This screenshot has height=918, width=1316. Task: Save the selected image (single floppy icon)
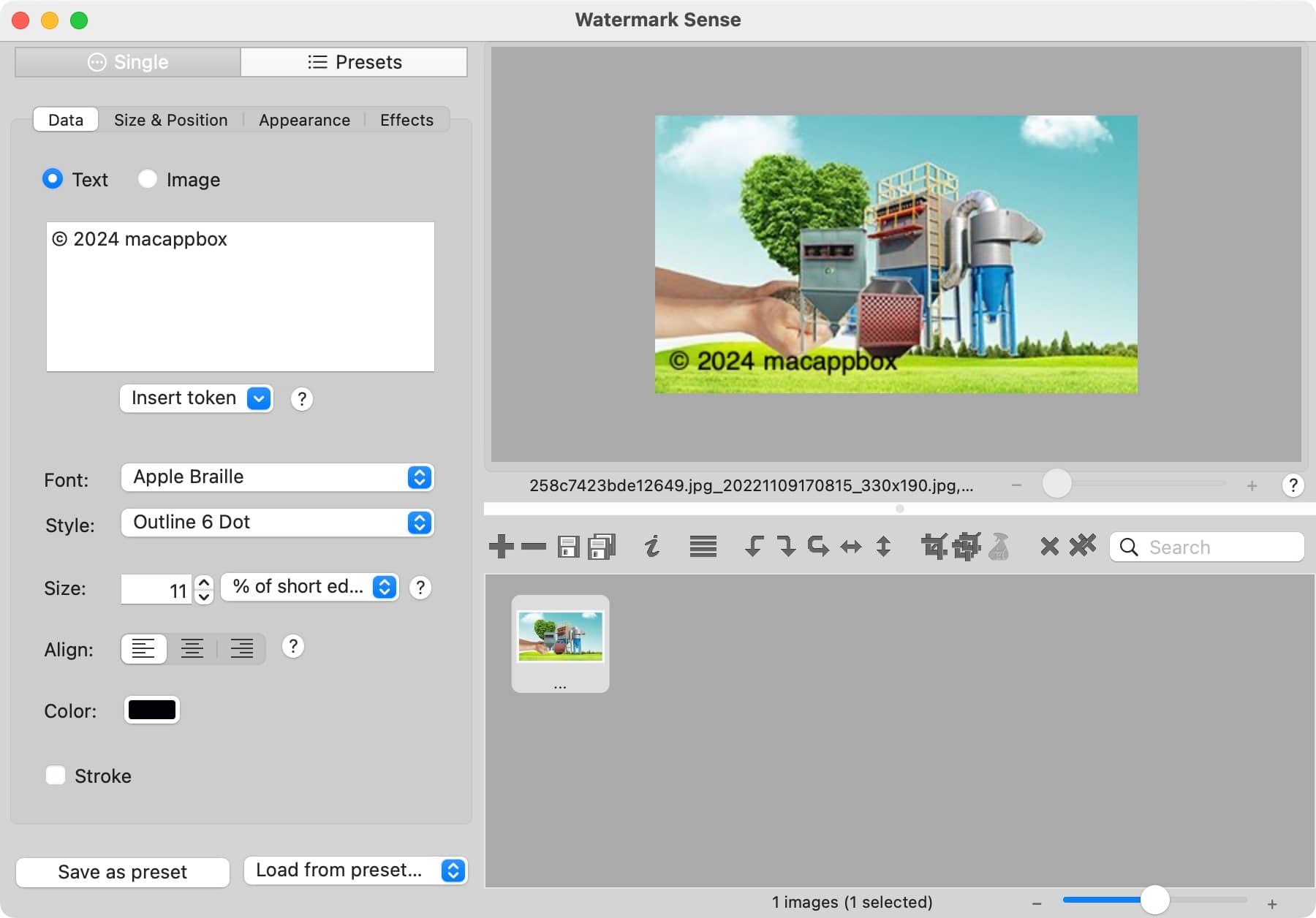[x=568, y=547]
